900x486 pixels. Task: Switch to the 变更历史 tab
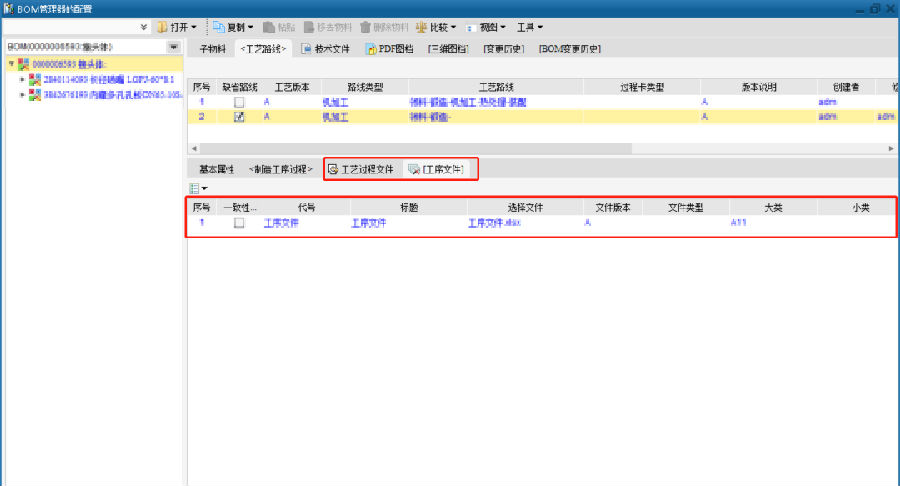pyautogui.click(x=503, y=49)
